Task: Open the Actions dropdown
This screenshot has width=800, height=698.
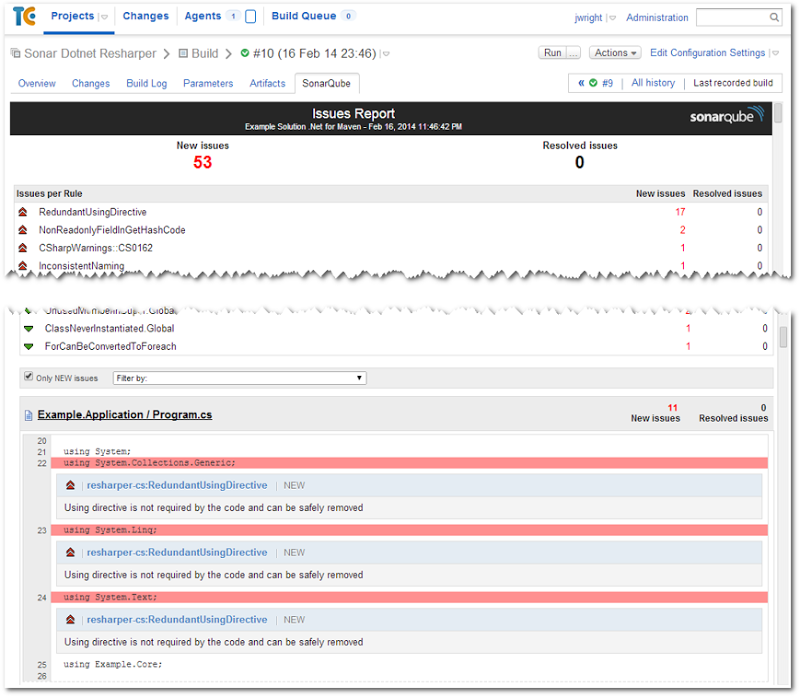Action: [615, 53]
